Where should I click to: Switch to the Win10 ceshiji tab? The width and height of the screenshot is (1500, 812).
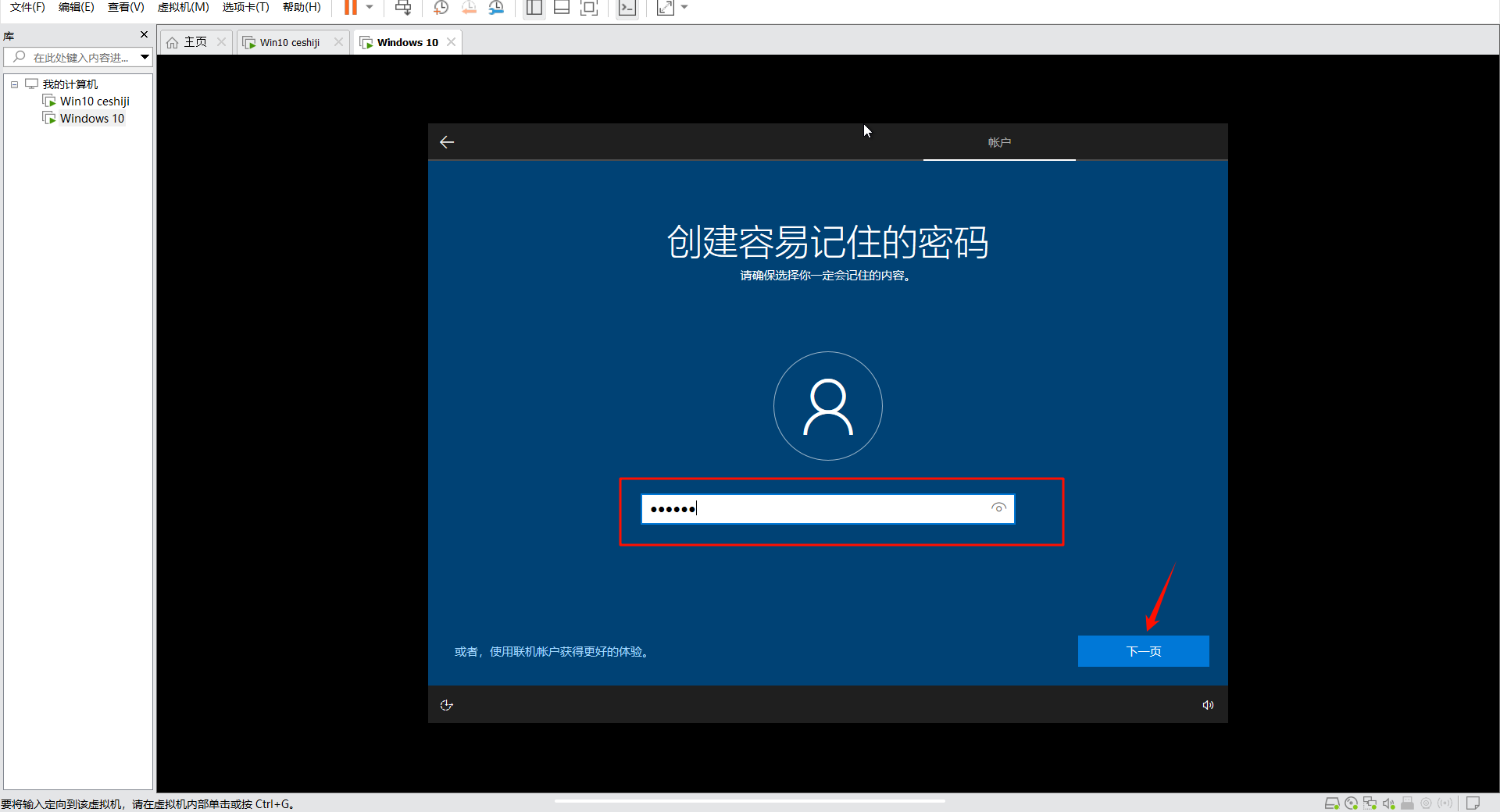tap(290, 42)
